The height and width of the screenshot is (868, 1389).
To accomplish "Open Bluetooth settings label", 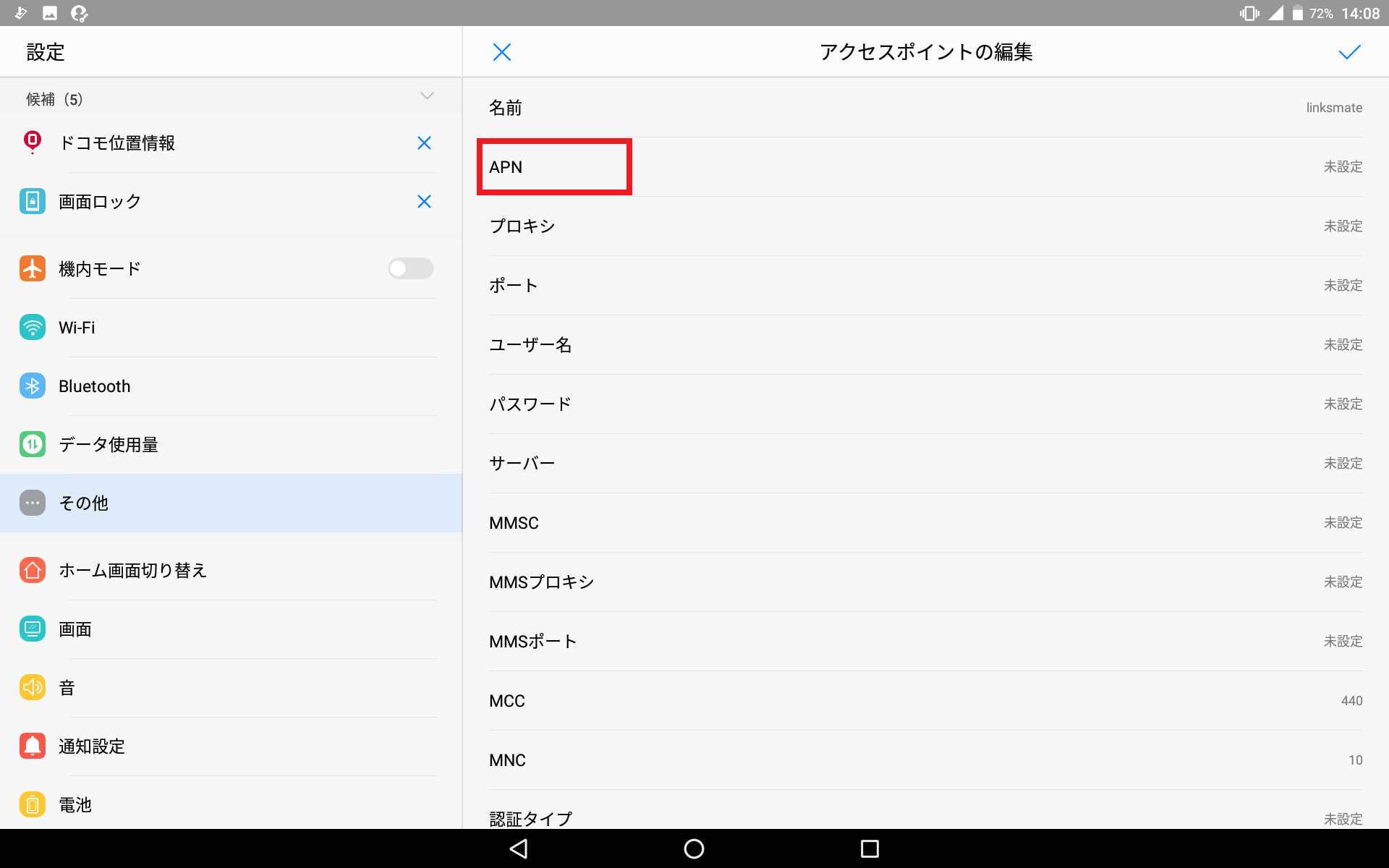I will (95, 386).
